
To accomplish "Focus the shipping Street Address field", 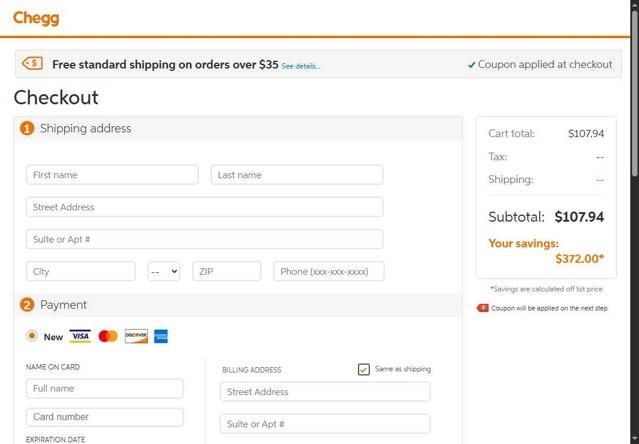I will [205, 207].
